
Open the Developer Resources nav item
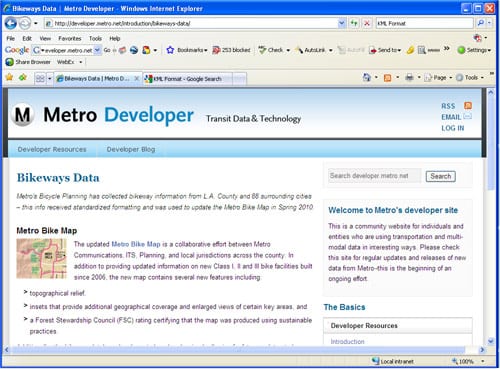52,149
